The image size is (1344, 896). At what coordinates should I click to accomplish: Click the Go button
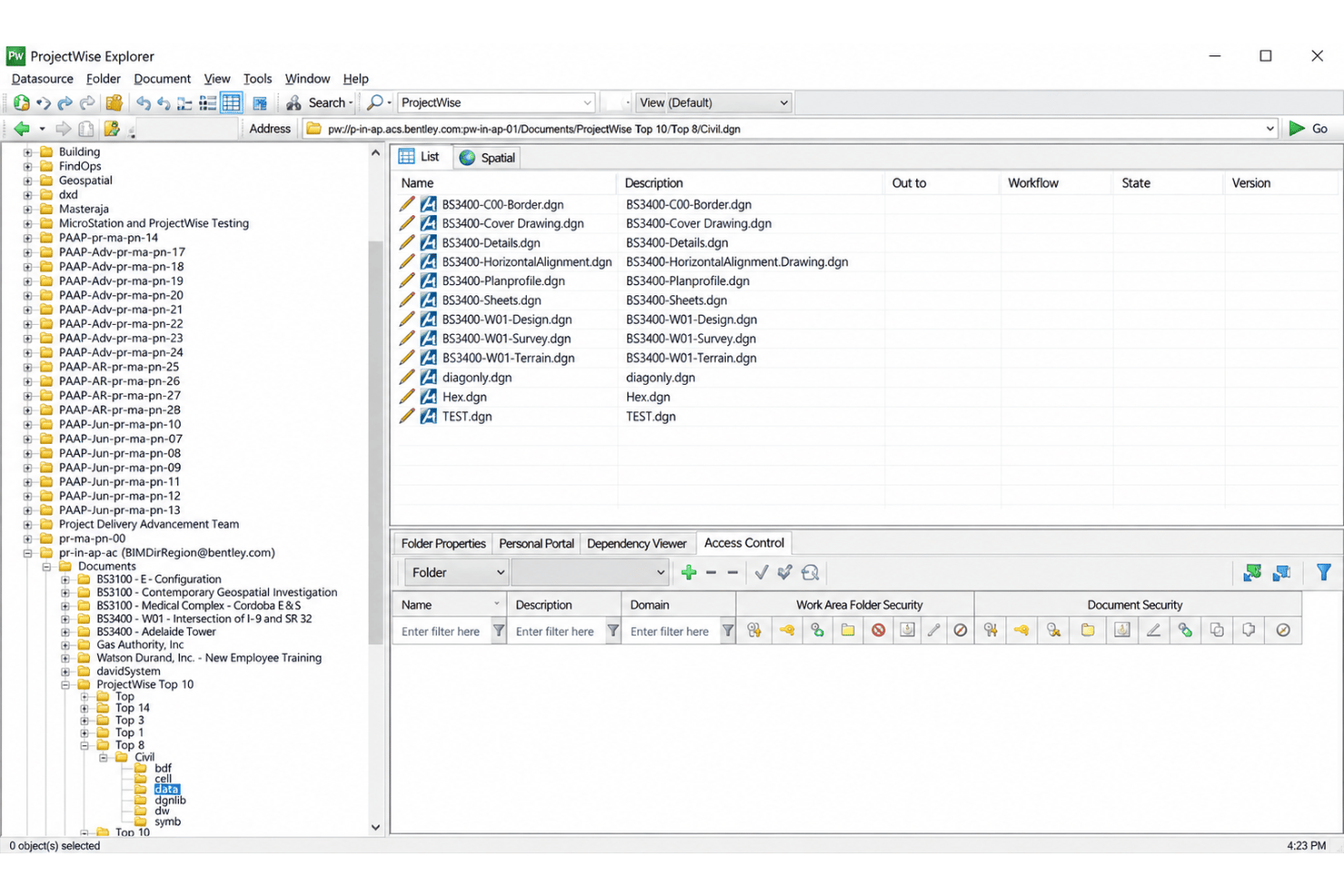click(x=1309, y=129)
